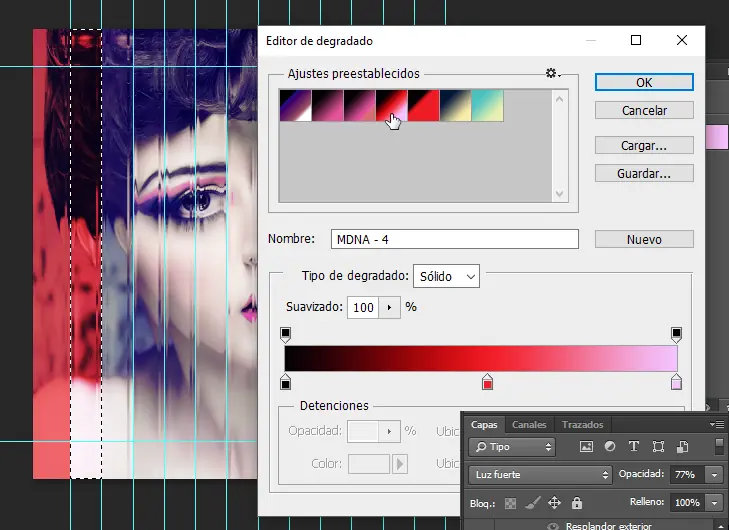Switch to the Trazados tab

tap(582, 424)
